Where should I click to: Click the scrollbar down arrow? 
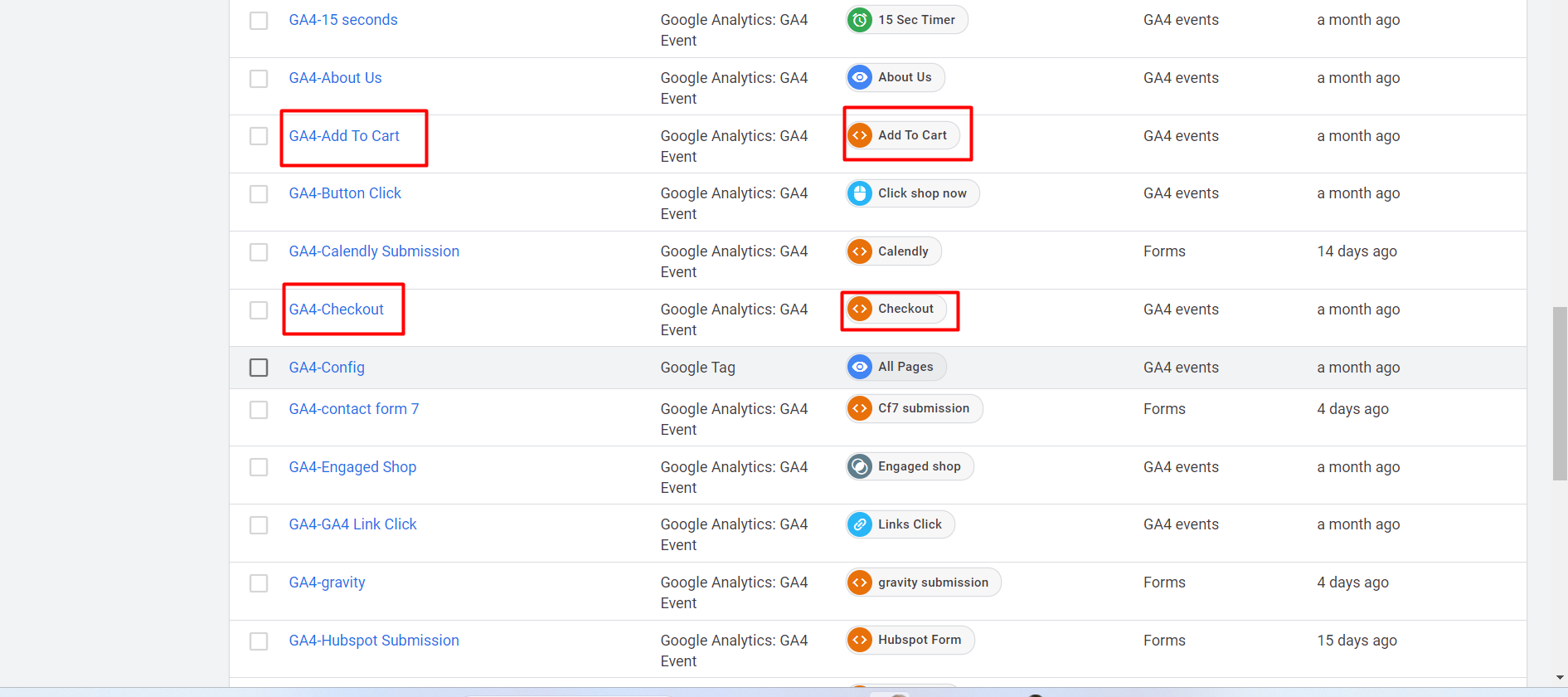pos(1560,678)
